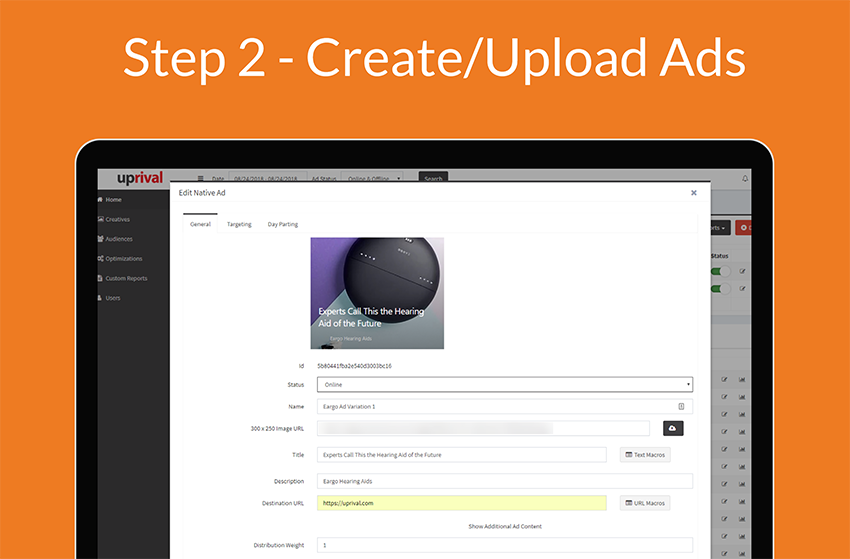This screenshot has width=850, height=559.
Task: Click the 300 x 250 Image URL field
Action: click(x=483, y=428)
